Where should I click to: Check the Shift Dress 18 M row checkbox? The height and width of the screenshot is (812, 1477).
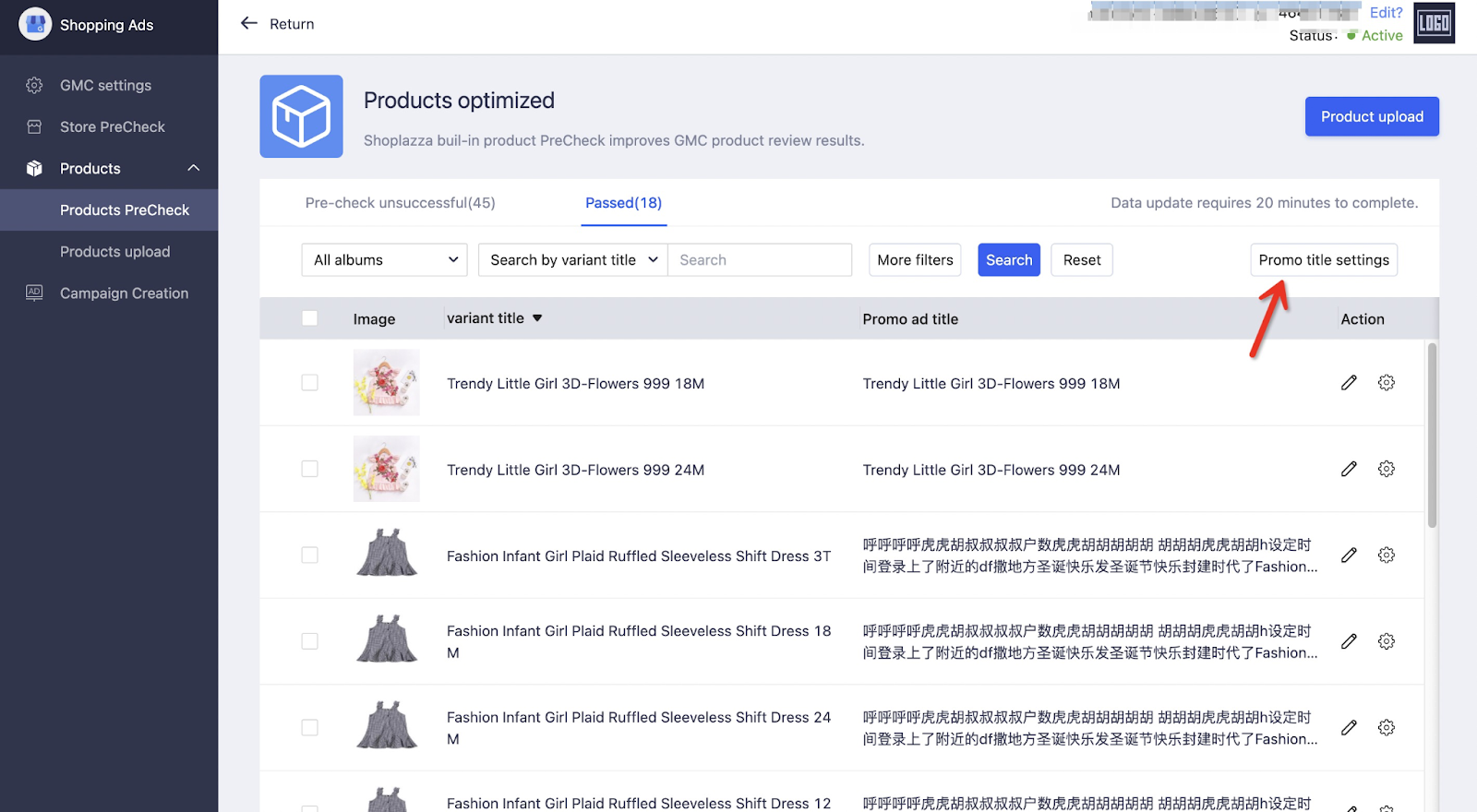tap(309, 641)
